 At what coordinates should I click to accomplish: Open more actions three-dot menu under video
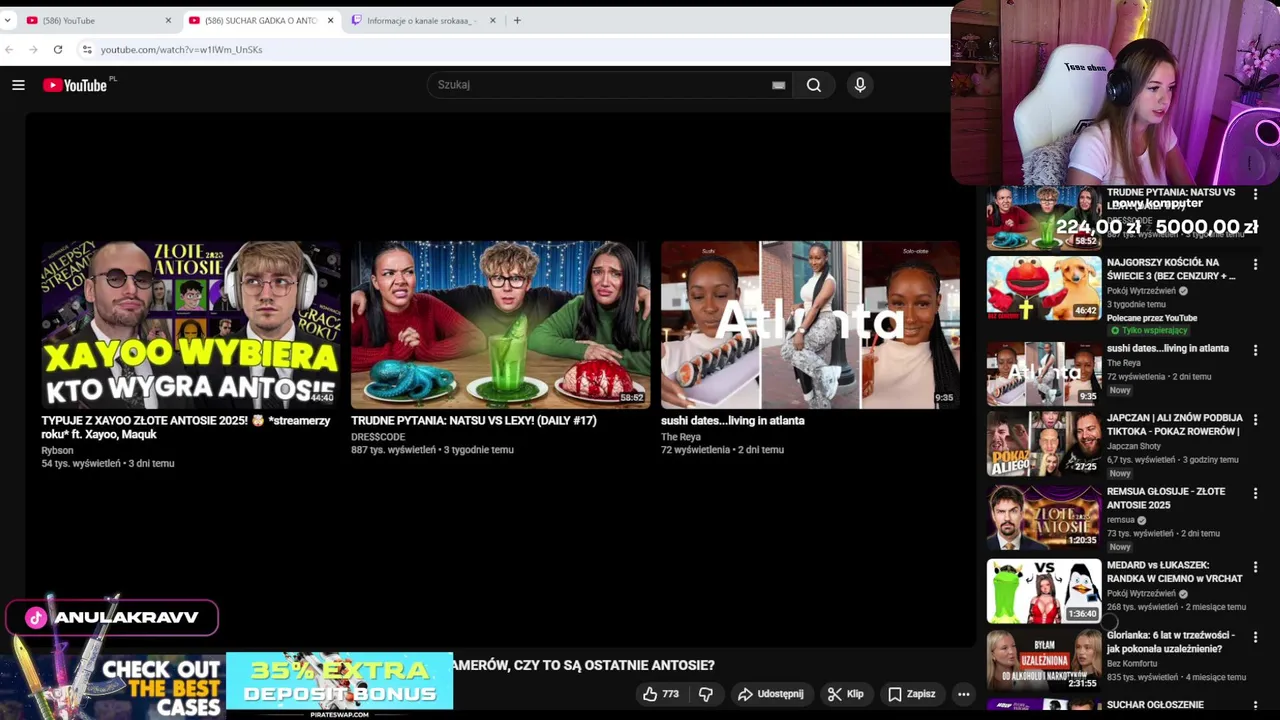pyautogui.click(x=963, y=694)
